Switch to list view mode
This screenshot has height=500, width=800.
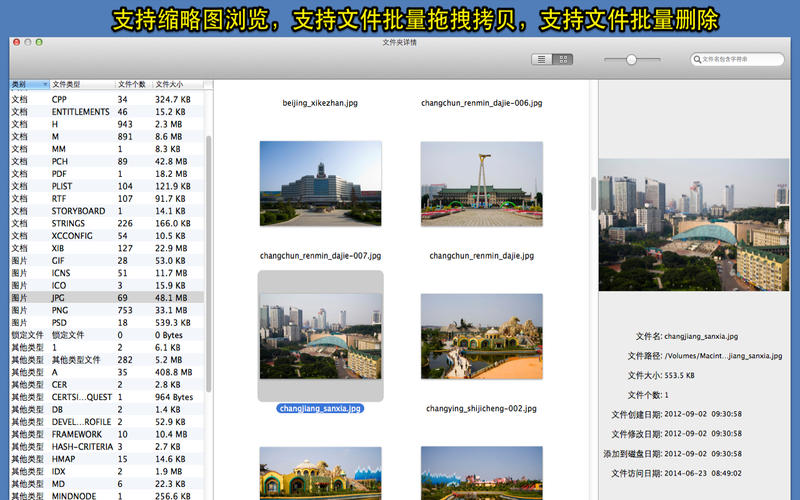542,60
